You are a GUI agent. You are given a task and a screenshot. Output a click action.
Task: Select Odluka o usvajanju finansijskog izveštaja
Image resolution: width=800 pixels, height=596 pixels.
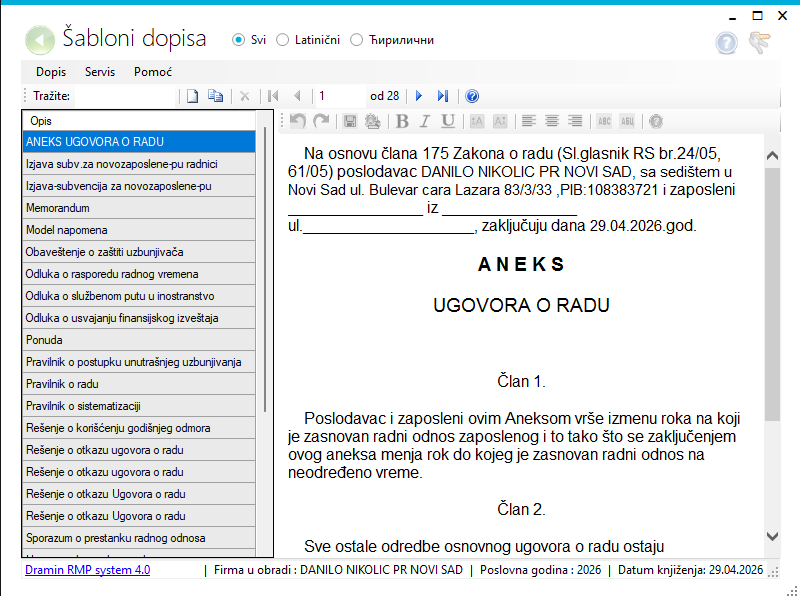point(139,318)
